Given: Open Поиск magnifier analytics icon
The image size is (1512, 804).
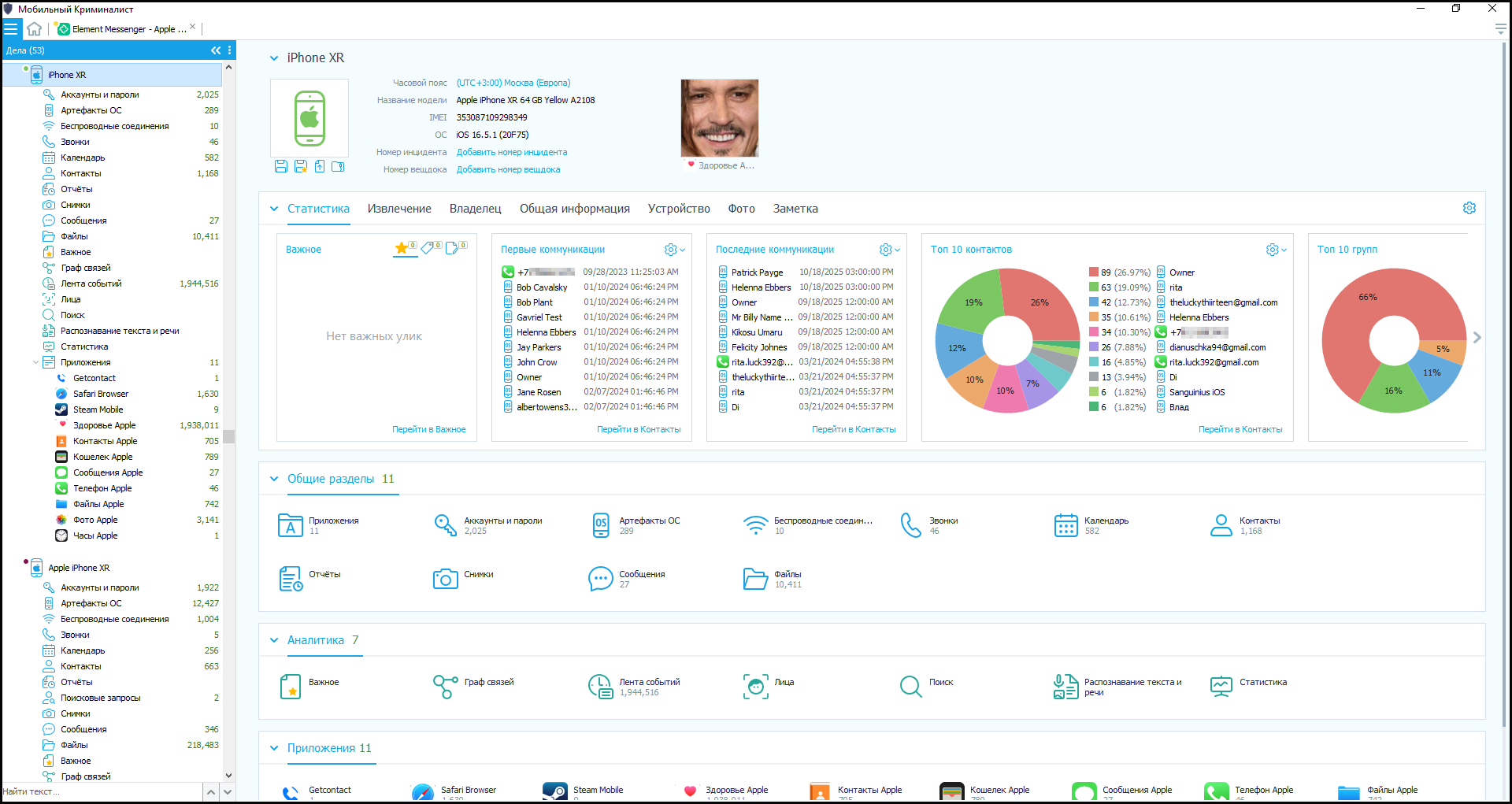Looking at the screenshot, I should 910,687.
